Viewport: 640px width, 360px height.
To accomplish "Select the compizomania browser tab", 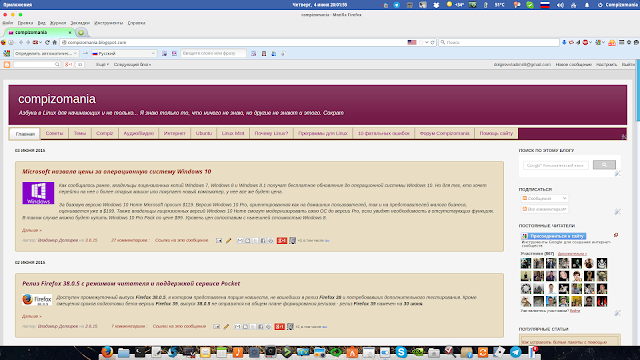I will (40, 32).
